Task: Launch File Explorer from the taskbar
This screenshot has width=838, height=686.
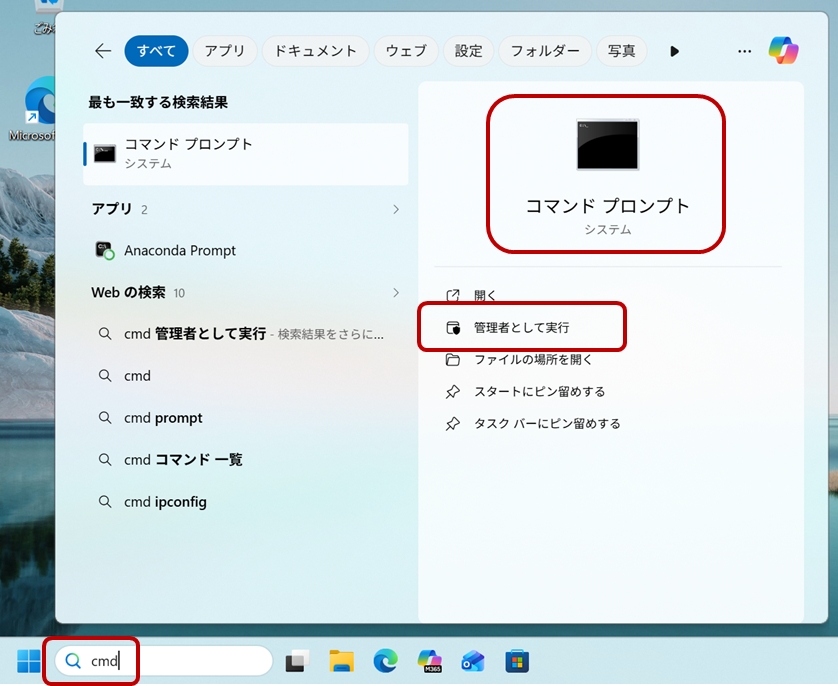Action: pos(342,661)
